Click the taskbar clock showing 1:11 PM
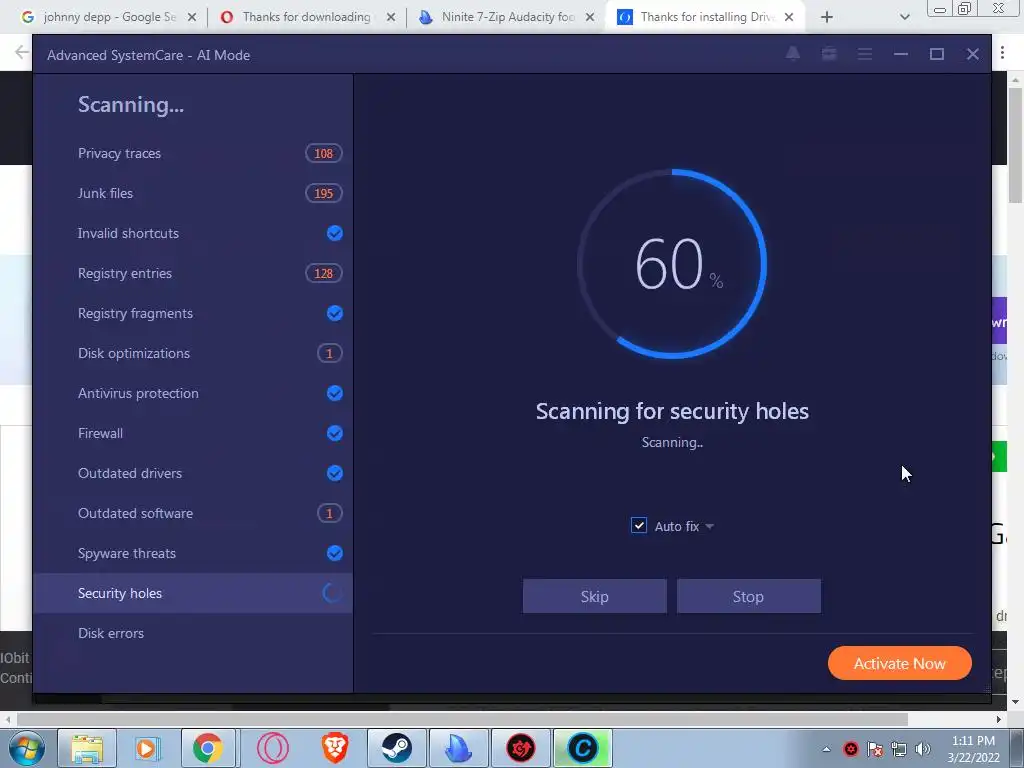Viewport: 1024px width, 768px height. [x=973, y=749]
